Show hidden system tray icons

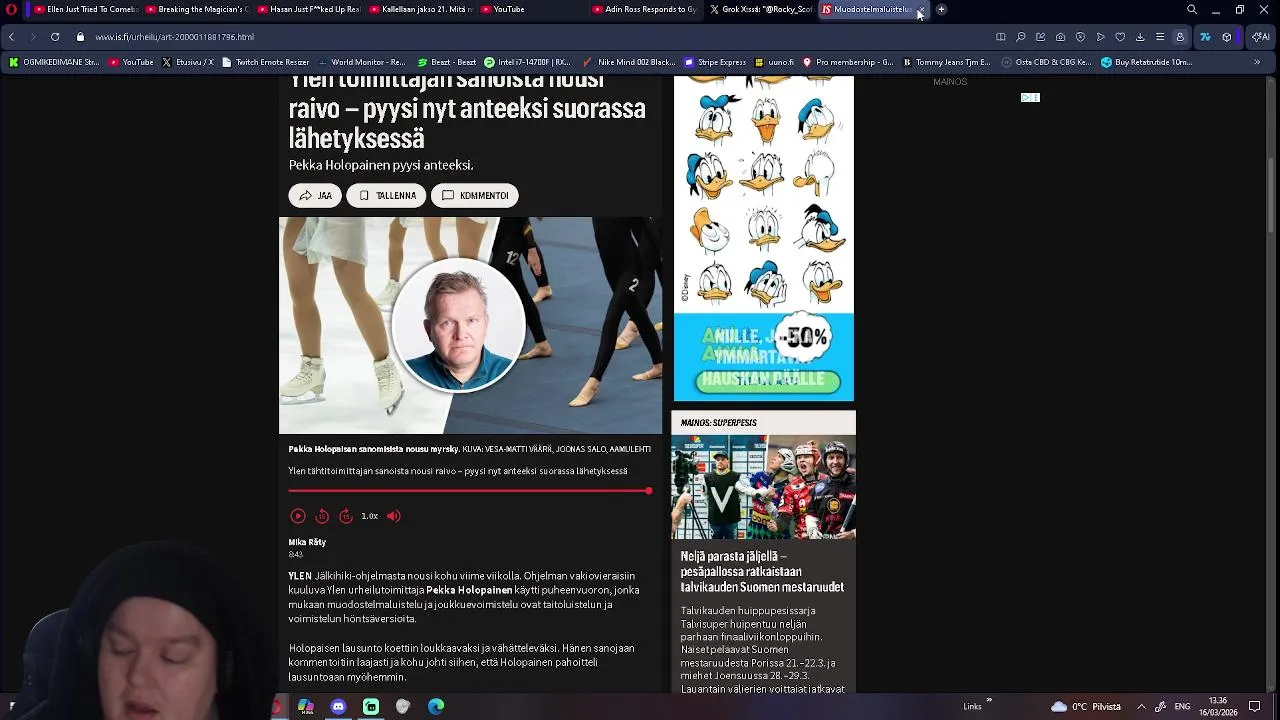click(x=1141, y=706)
